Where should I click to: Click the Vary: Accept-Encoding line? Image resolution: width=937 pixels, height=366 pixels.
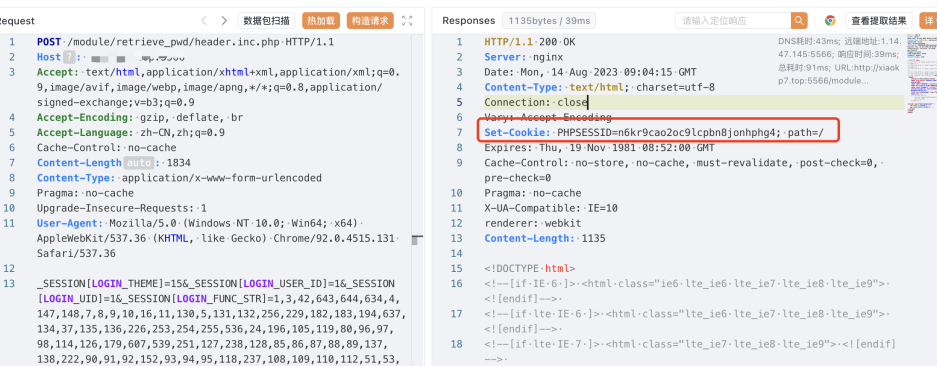point(548,118)
